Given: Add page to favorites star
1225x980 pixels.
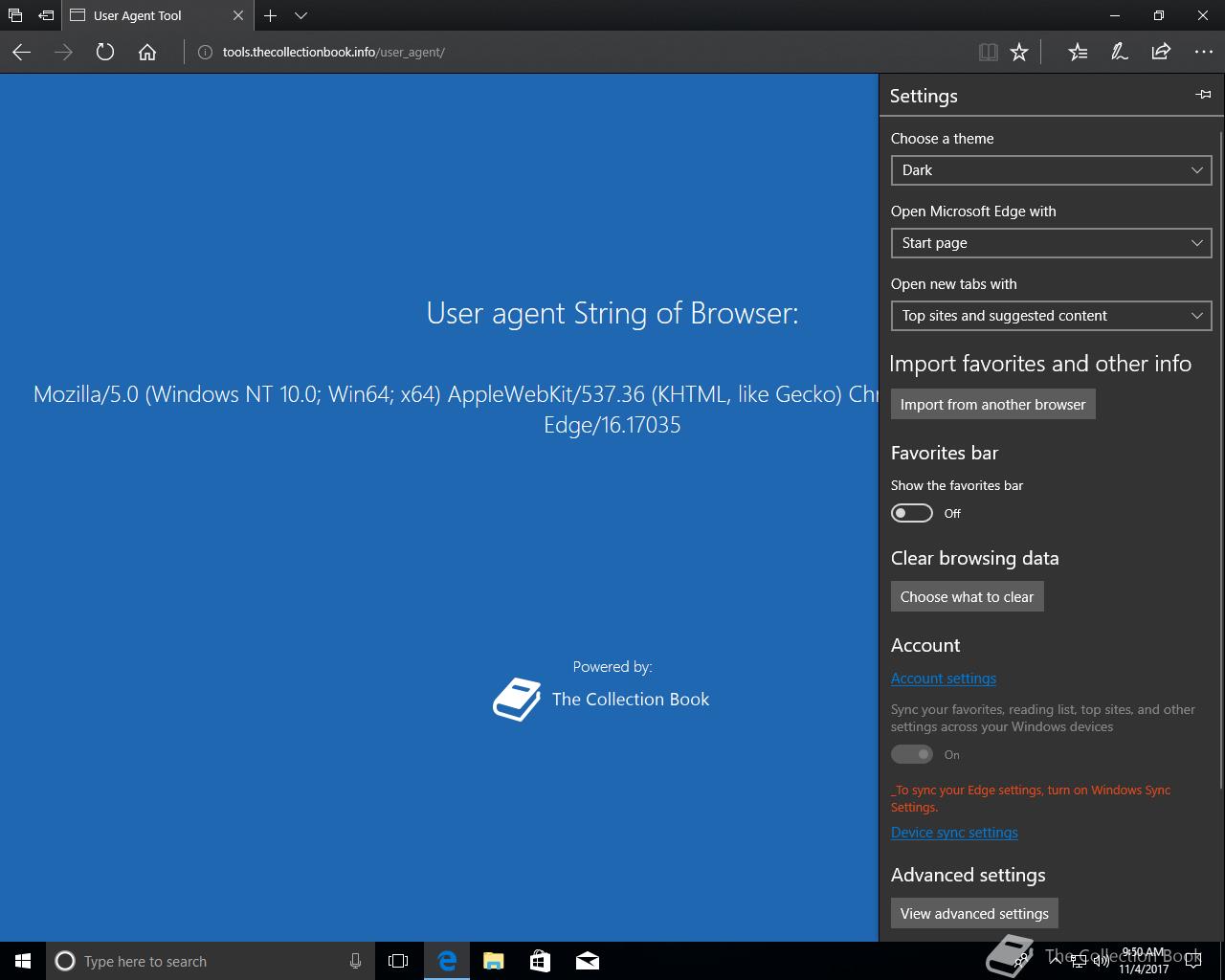Looking at the screenshot, I should [1019, 53].
